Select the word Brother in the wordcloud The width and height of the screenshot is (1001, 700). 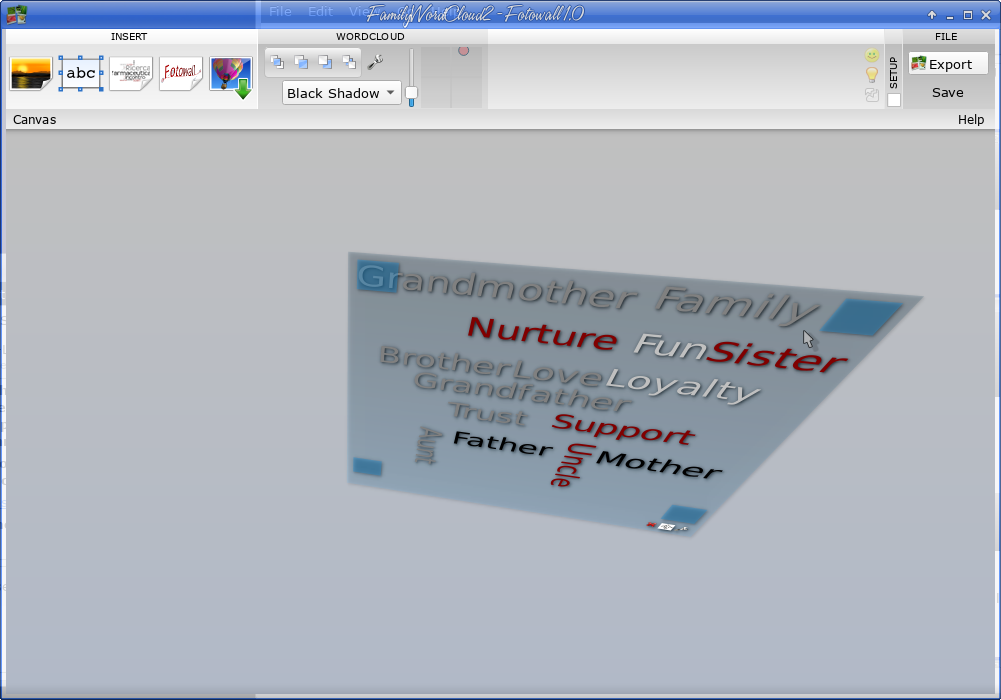pyautogui.click(x=446, y=361)
